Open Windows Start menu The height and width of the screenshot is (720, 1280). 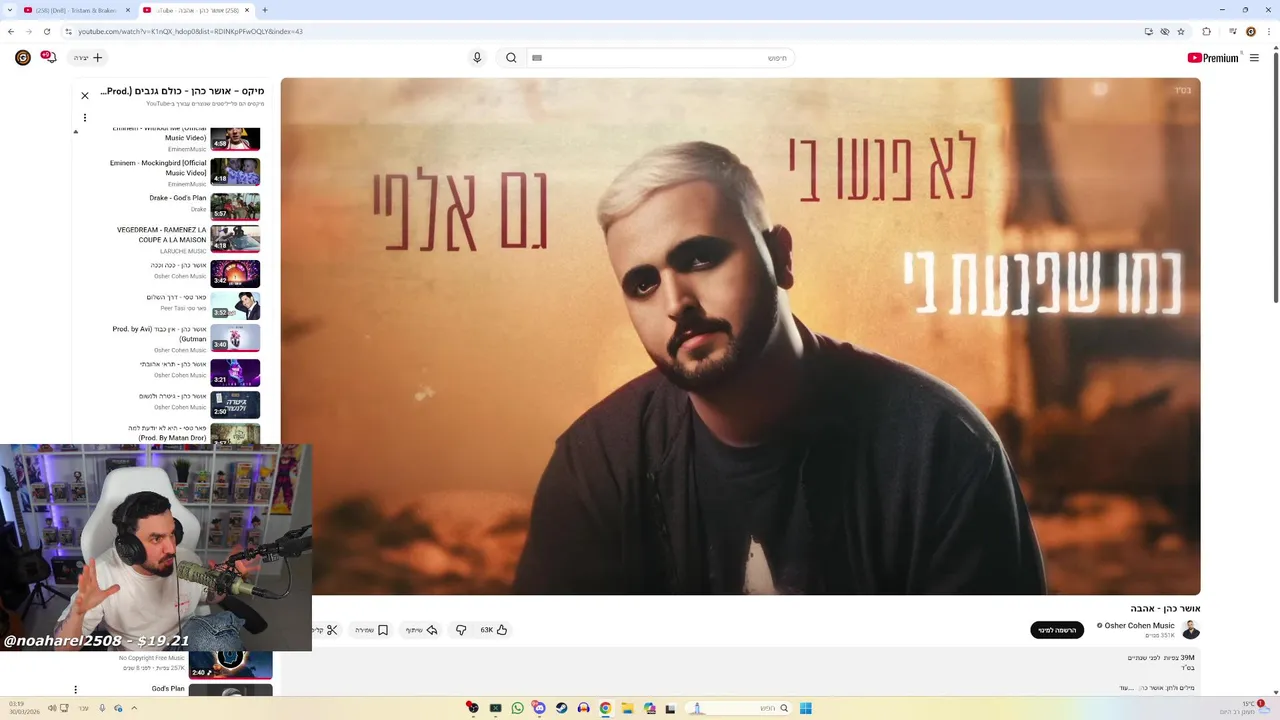(805, 708)
